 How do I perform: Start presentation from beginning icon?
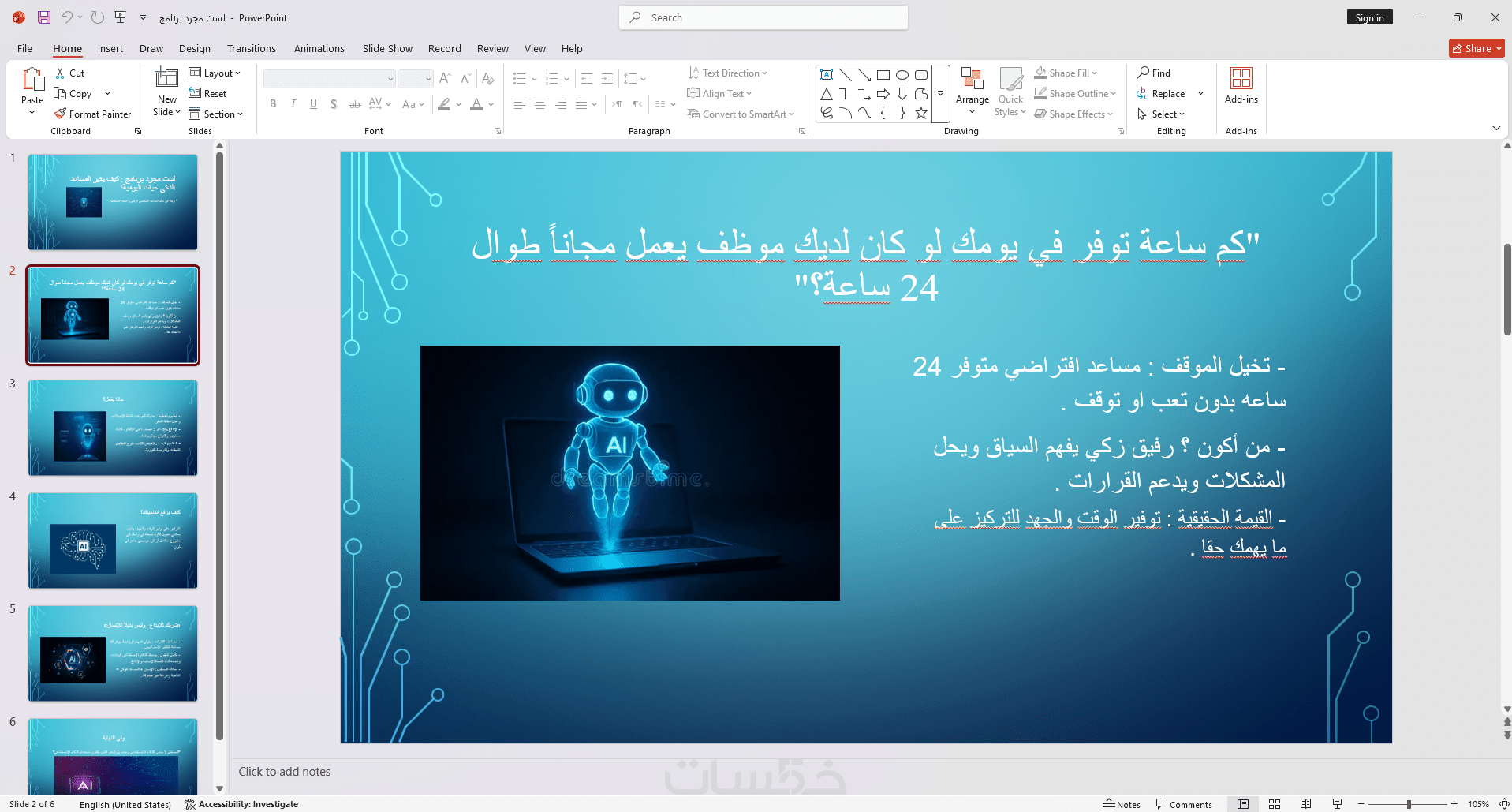coord(121,17)
